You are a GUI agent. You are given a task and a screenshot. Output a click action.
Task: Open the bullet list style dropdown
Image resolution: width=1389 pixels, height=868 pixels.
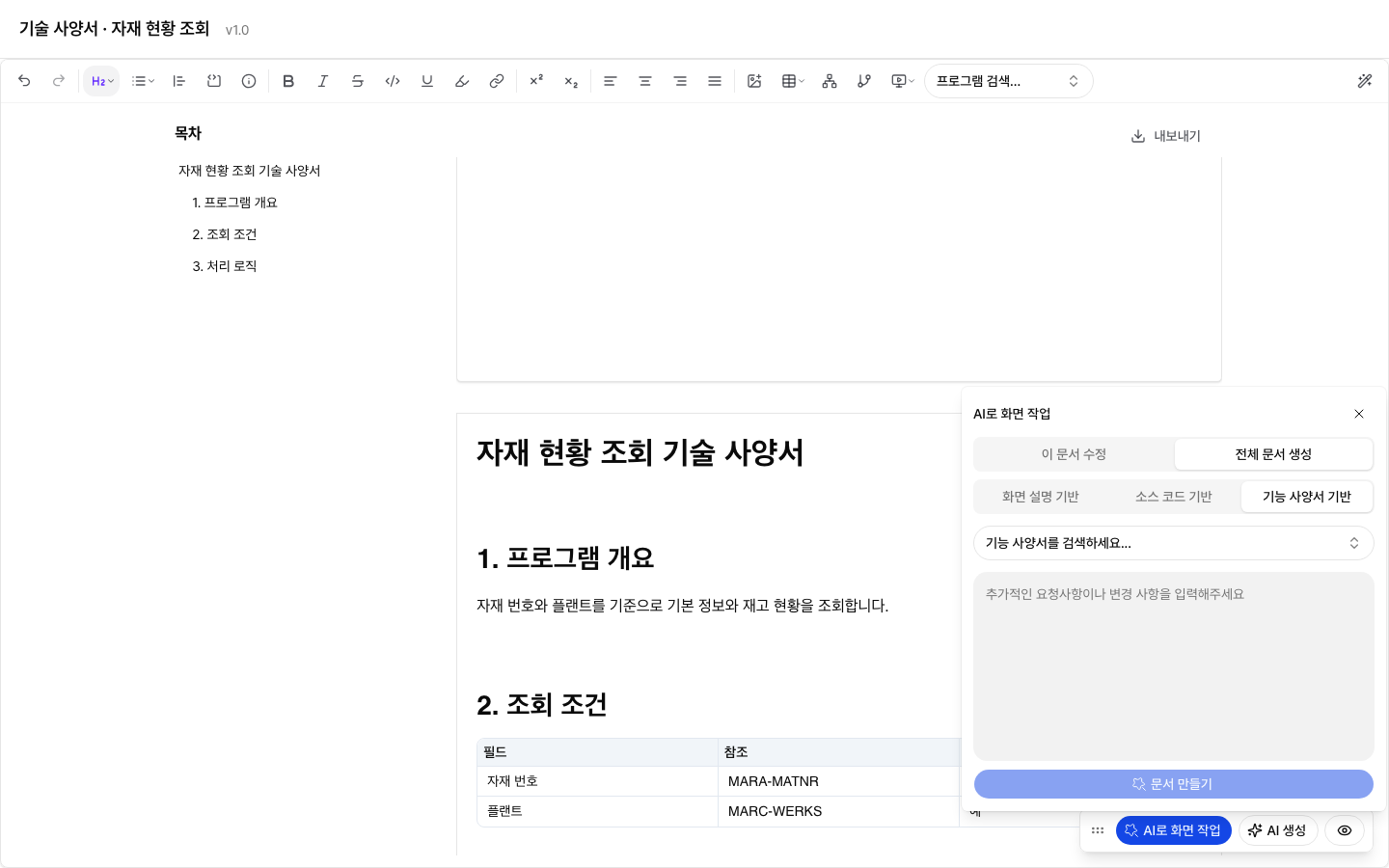(x=143, y=81)
